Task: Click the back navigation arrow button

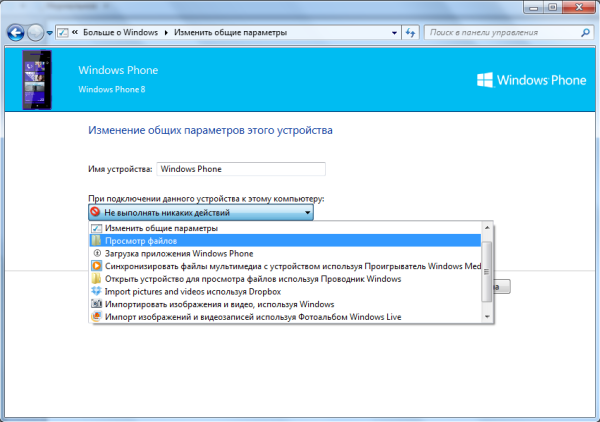Action: click(16, 33)
